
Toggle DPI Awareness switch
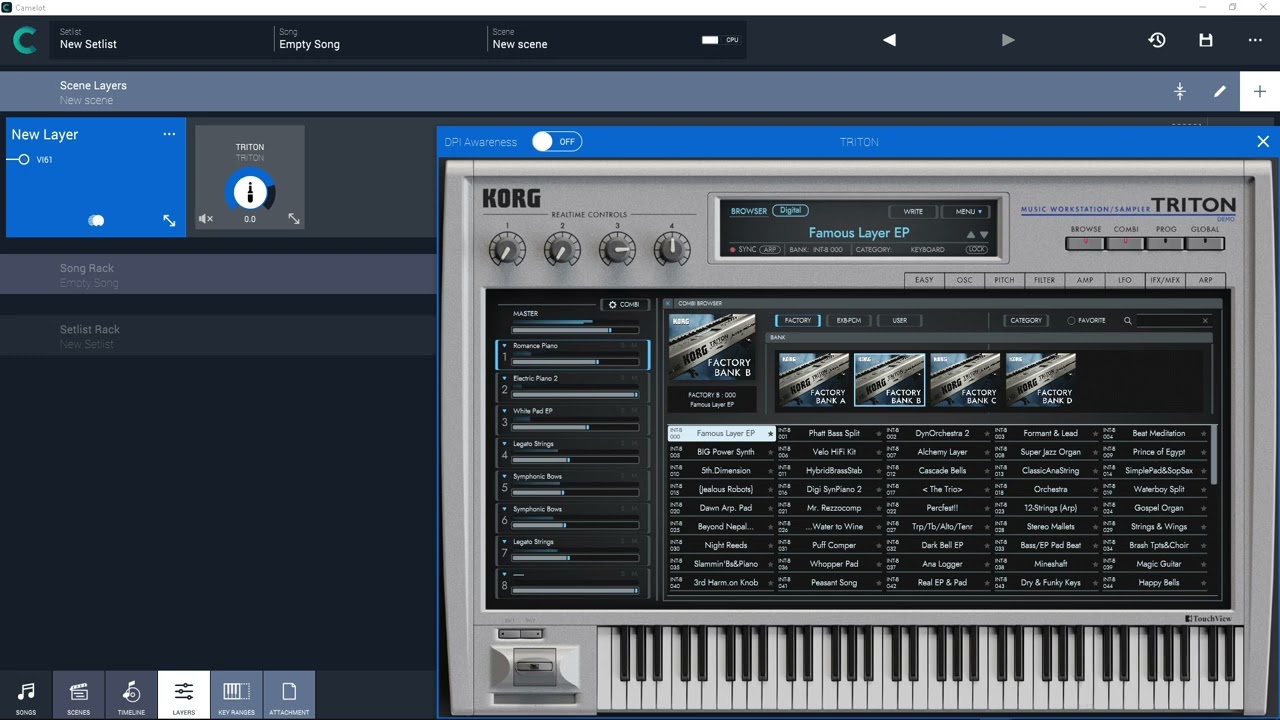tap(556, 142)
